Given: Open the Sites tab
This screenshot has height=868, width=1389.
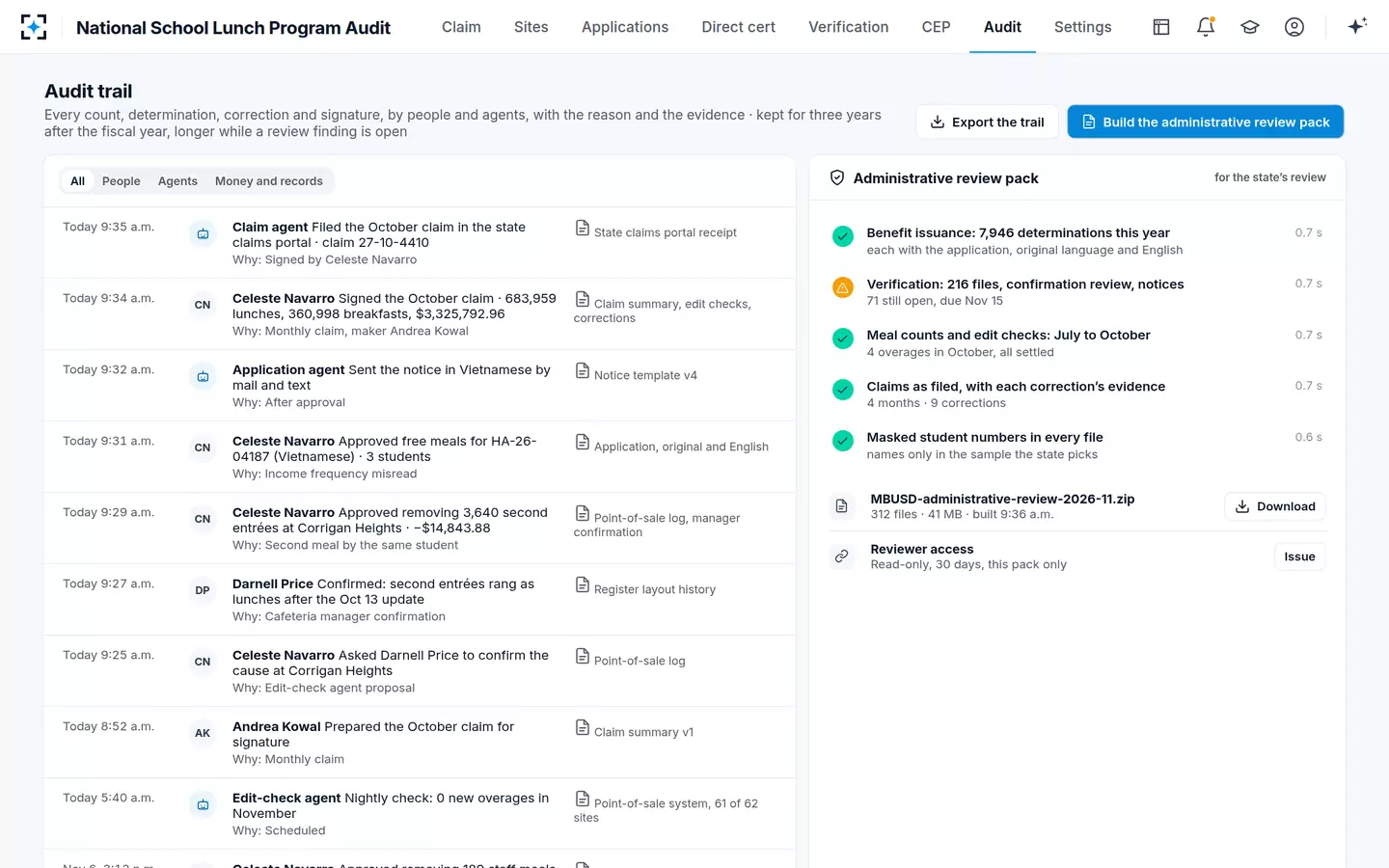Looking at the screenshot, I should [531, 27].
